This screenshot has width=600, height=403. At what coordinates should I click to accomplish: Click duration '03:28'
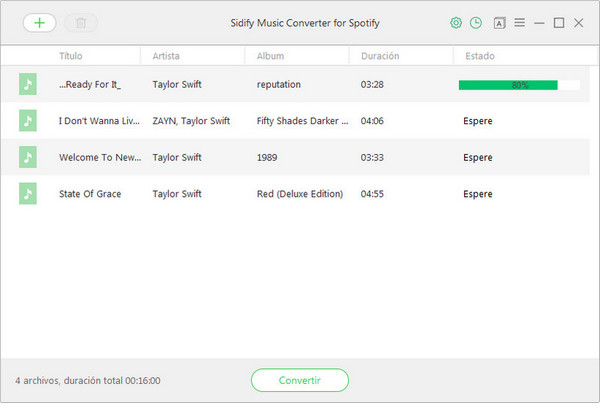click(372, 84)
